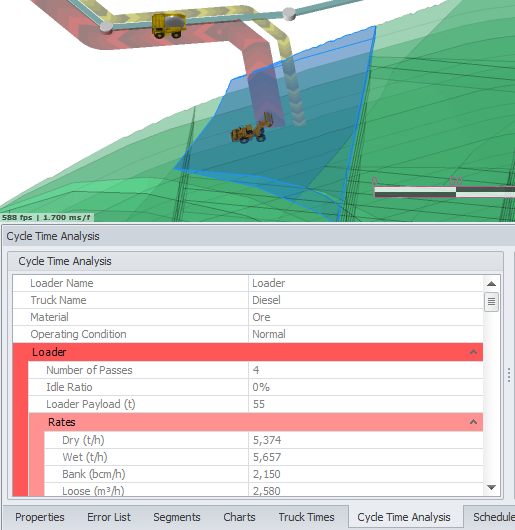Click the scroll down arrow
This screenshot has width=515, height=530.
pyautogui.click(x=491, y=487)
